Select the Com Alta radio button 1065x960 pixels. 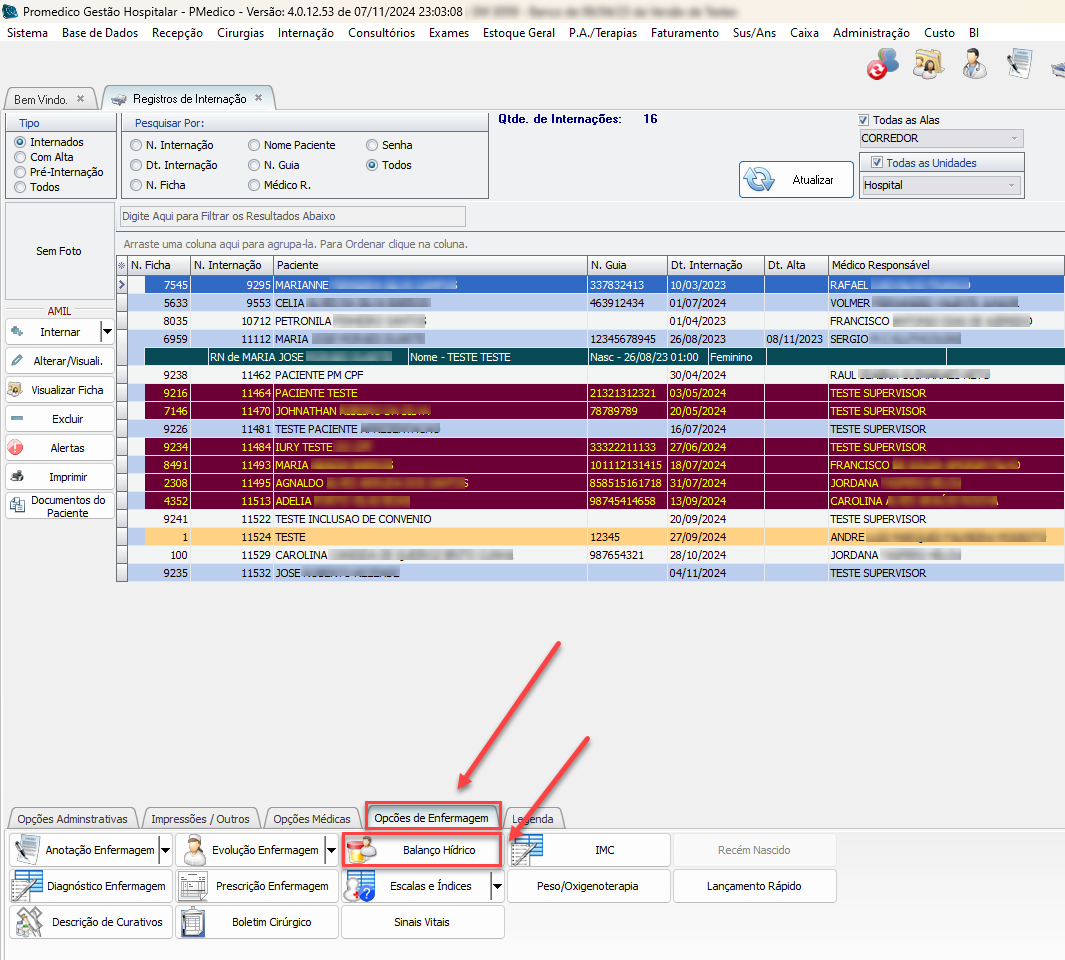(x=20, y=157)
